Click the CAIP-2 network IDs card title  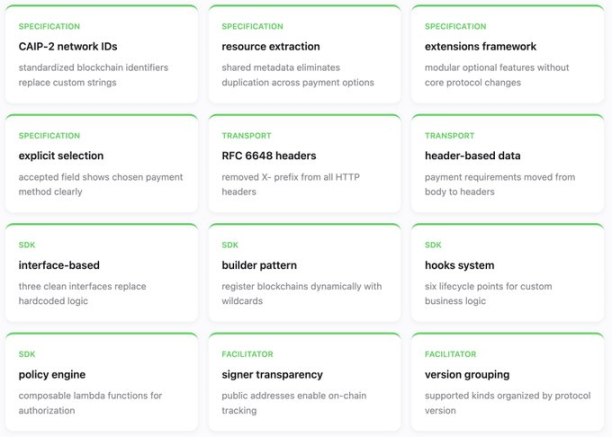[68, 46]
